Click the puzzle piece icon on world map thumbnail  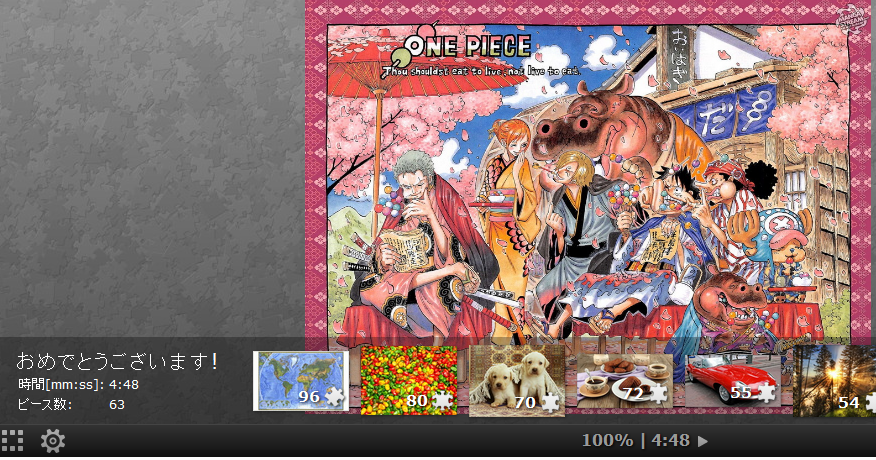[x=335, y=397]
